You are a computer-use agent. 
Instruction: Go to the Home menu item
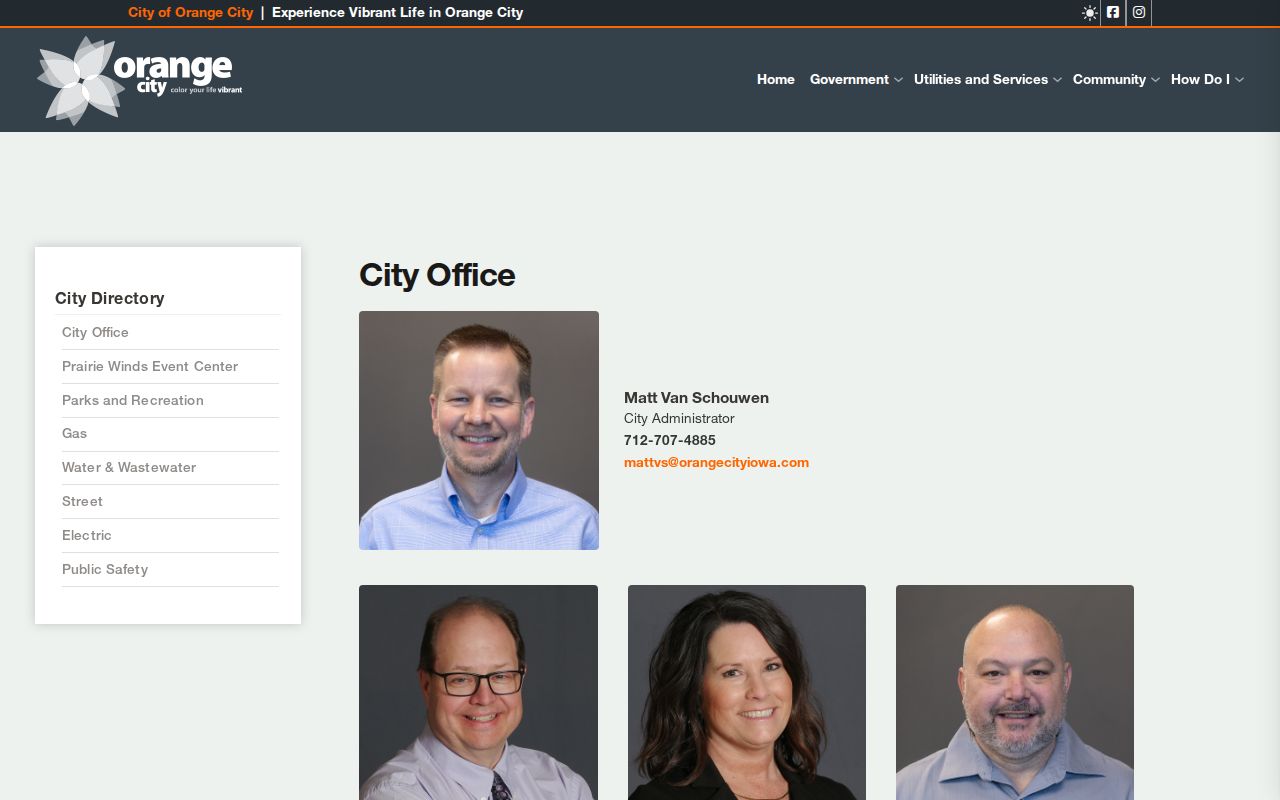coord(776,79)
